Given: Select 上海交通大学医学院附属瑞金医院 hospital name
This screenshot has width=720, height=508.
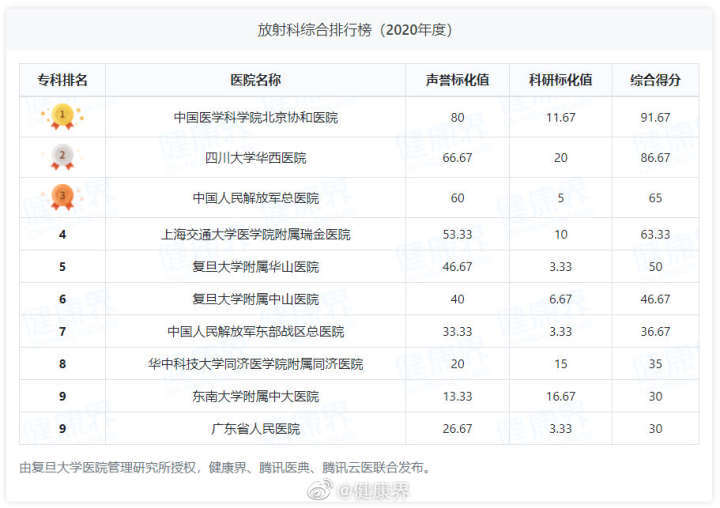Looking at the screenshot, I should point(256,234).
